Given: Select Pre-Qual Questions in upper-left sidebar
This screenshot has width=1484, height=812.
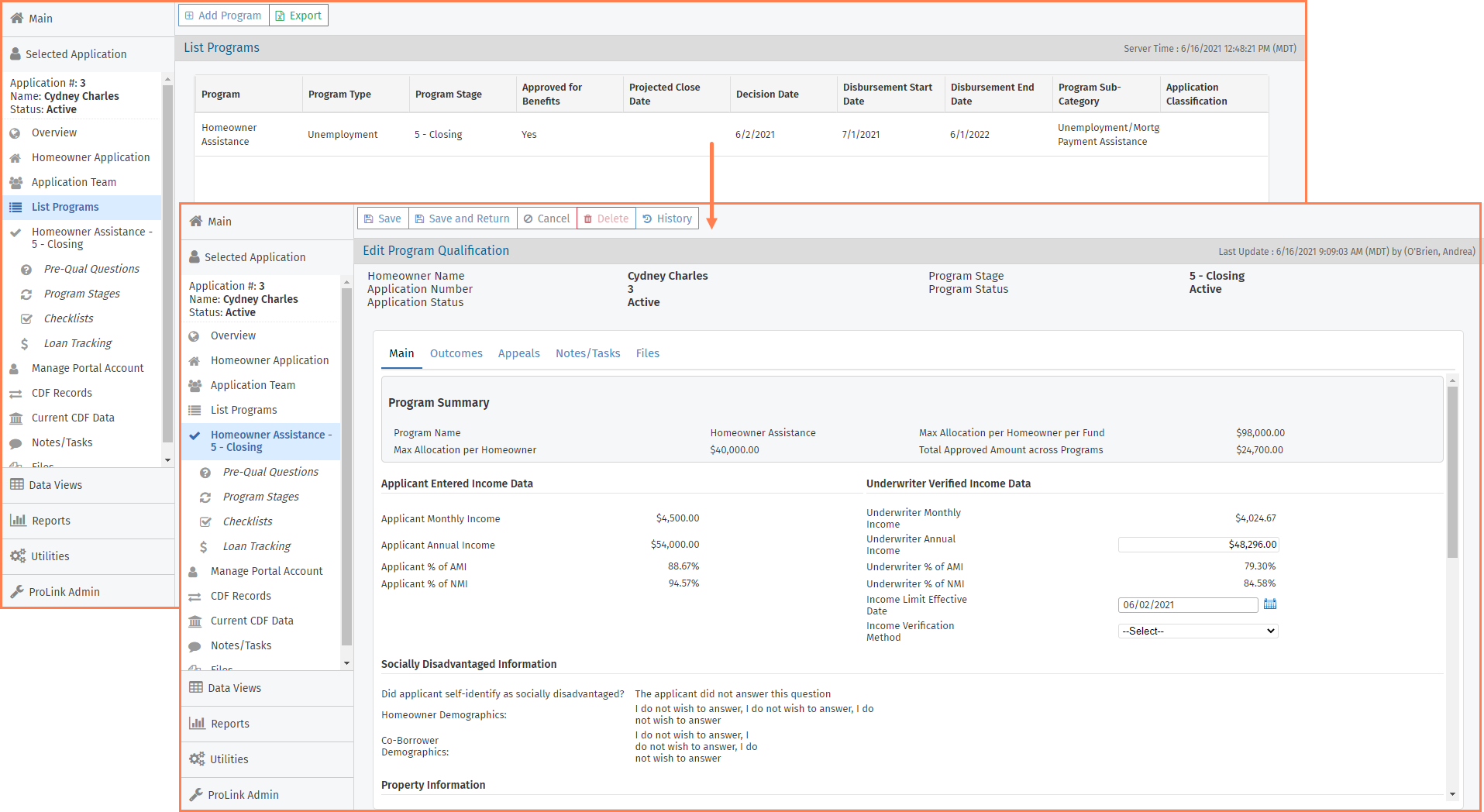Looking at the screenshot, I should pyautogui.click(x=91, y=269).
